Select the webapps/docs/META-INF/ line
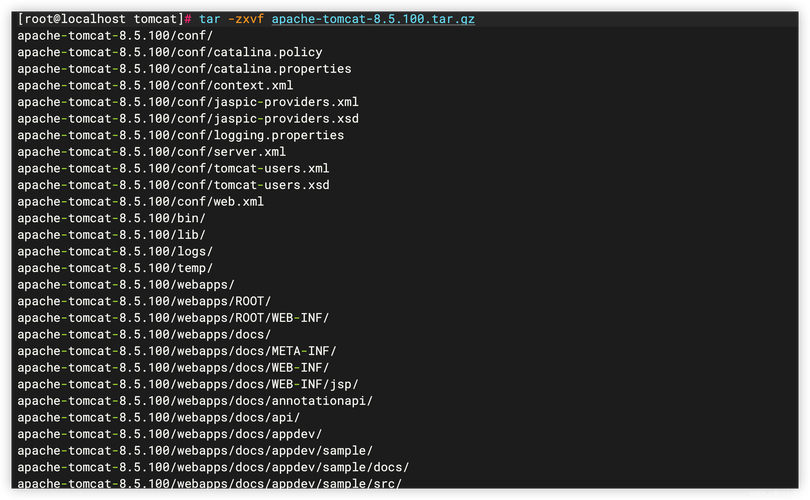The height and width of the screenshot is (500, 810). click(x=177, y=351)
